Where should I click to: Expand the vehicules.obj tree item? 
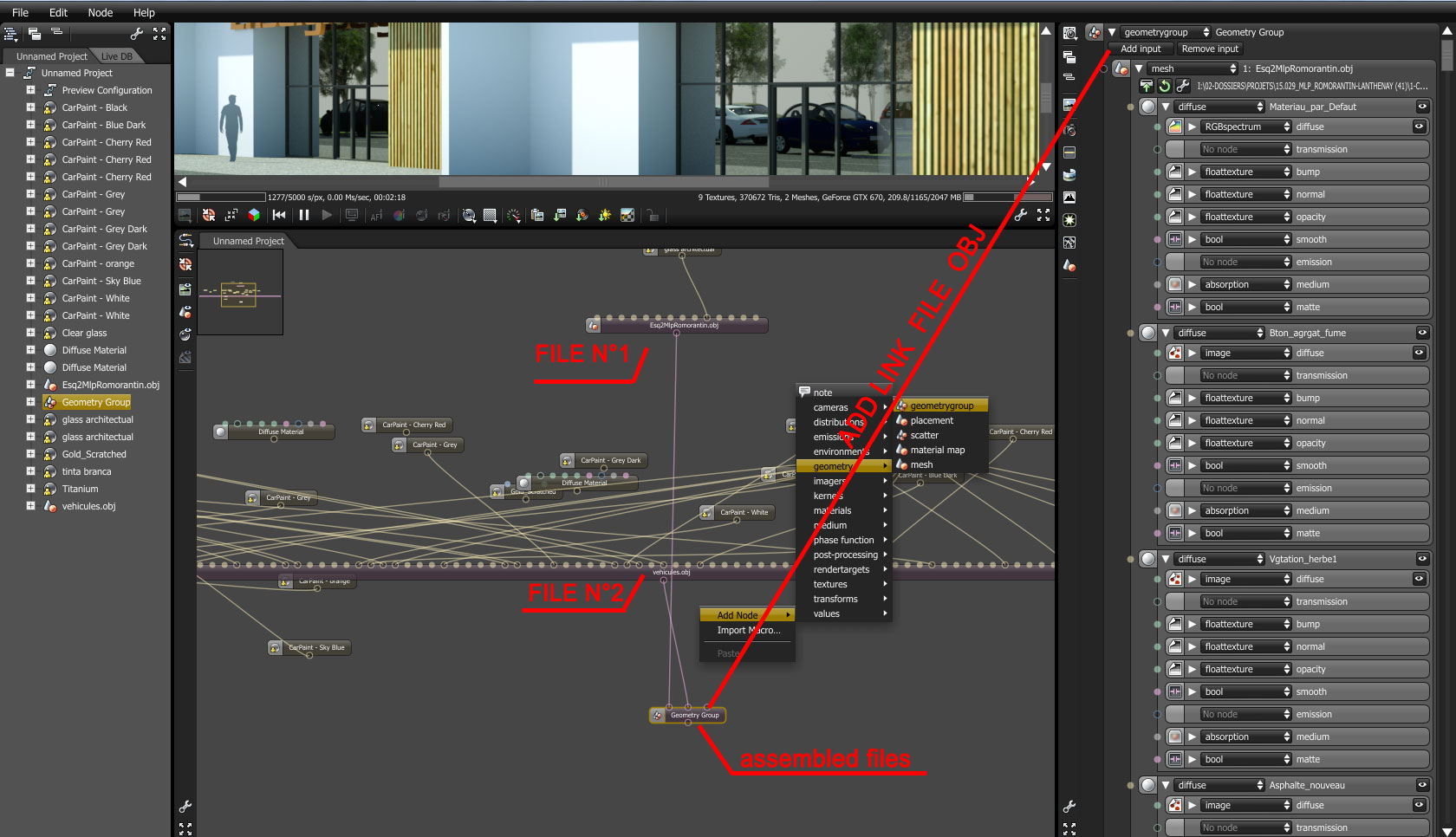click(30, 506)
